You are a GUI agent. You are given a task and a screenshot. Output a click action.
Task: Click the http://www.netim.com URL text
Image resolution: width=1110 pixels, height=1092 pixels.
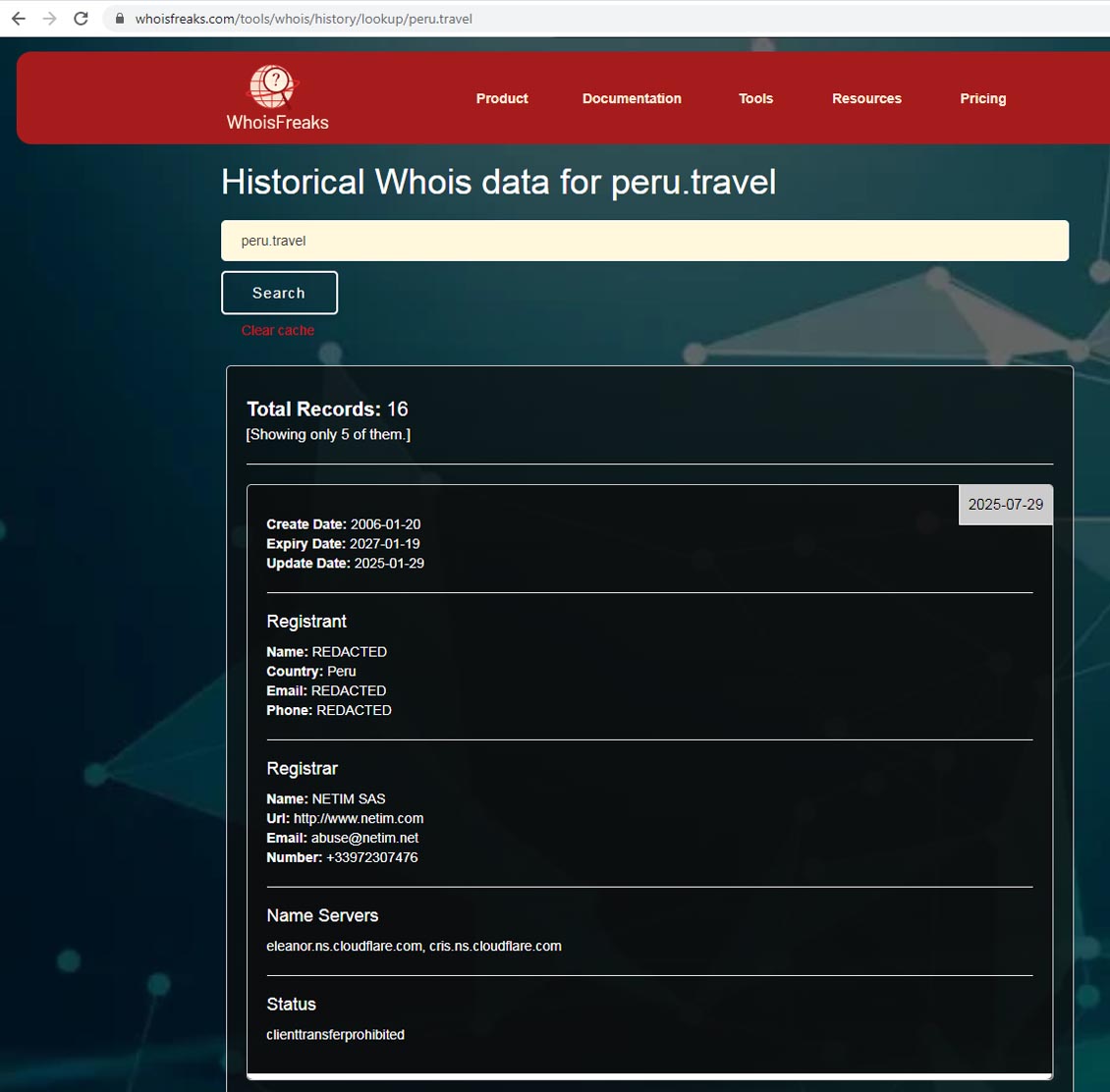[x=359, y=818]
